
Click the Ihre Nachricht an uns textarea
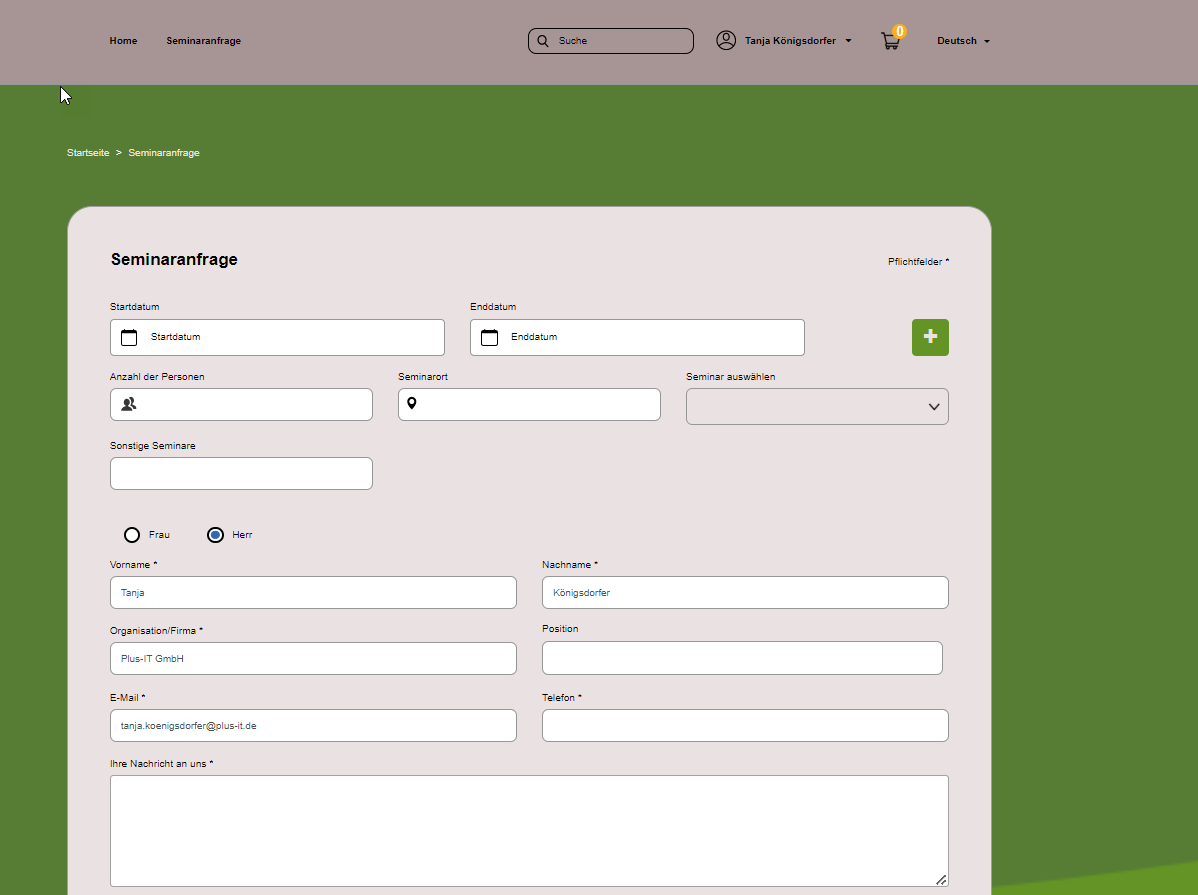coord(529,830)
